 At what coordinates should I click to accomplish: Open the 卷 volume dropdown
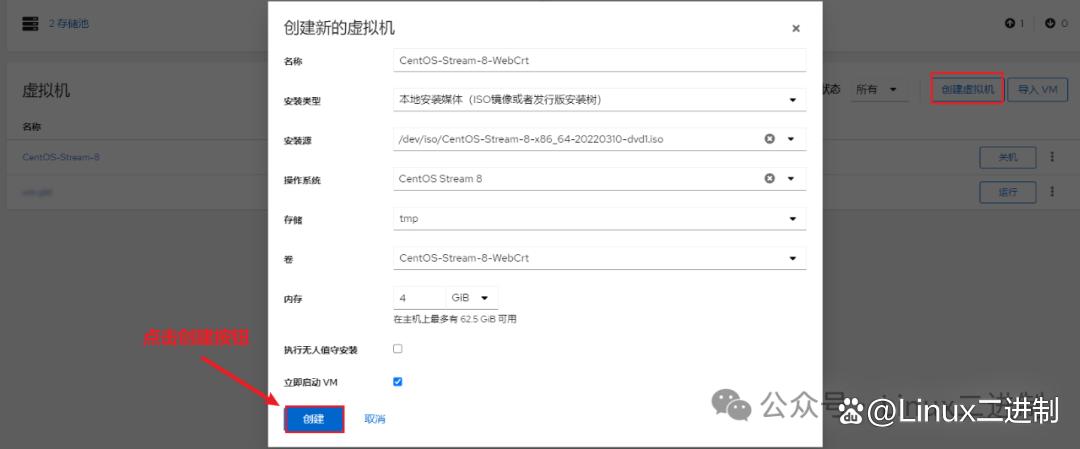(599, 258)
